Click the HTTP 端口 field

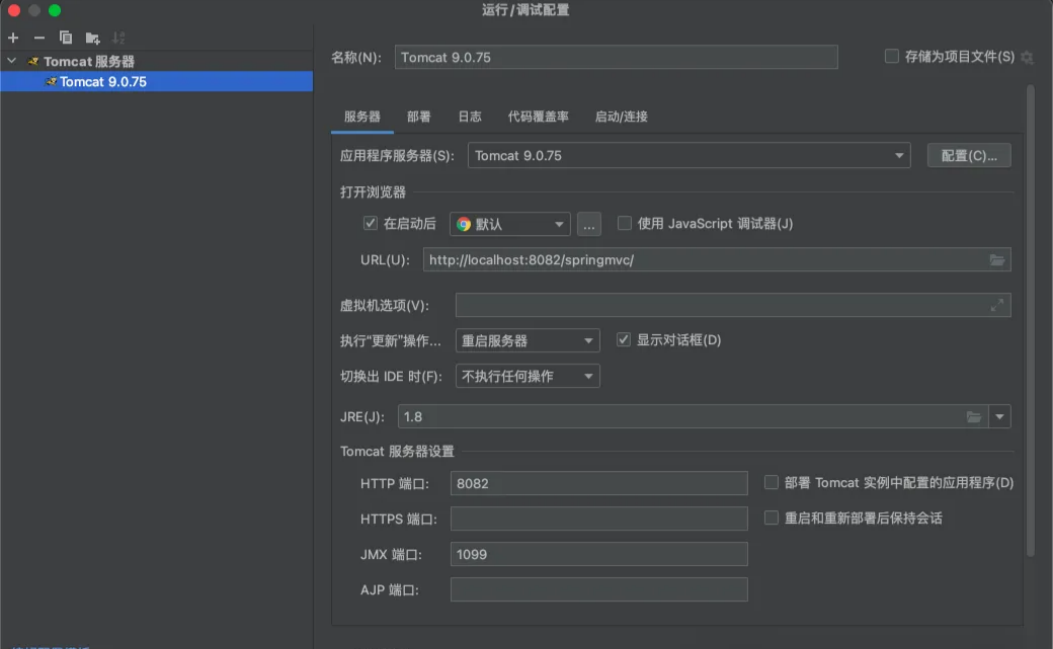pyautogui.click(x=599, y=483)
